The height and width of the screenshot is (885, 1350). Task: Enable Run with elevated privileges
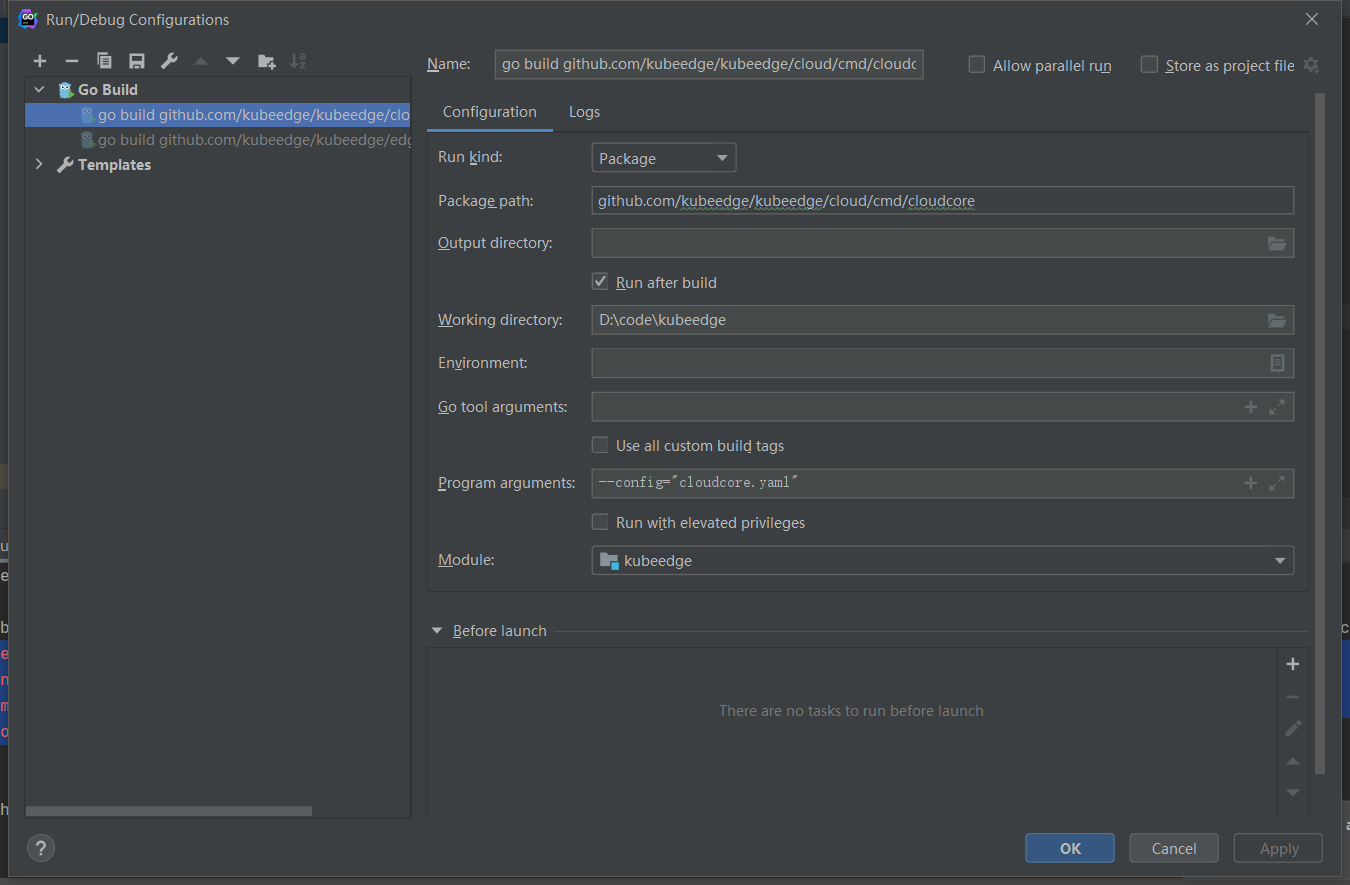[x=599, y=521]
